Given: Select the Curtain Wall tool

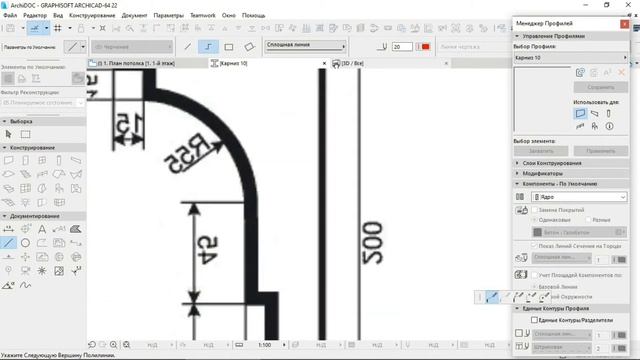Looking at the screenshot, I should point(25,188).
